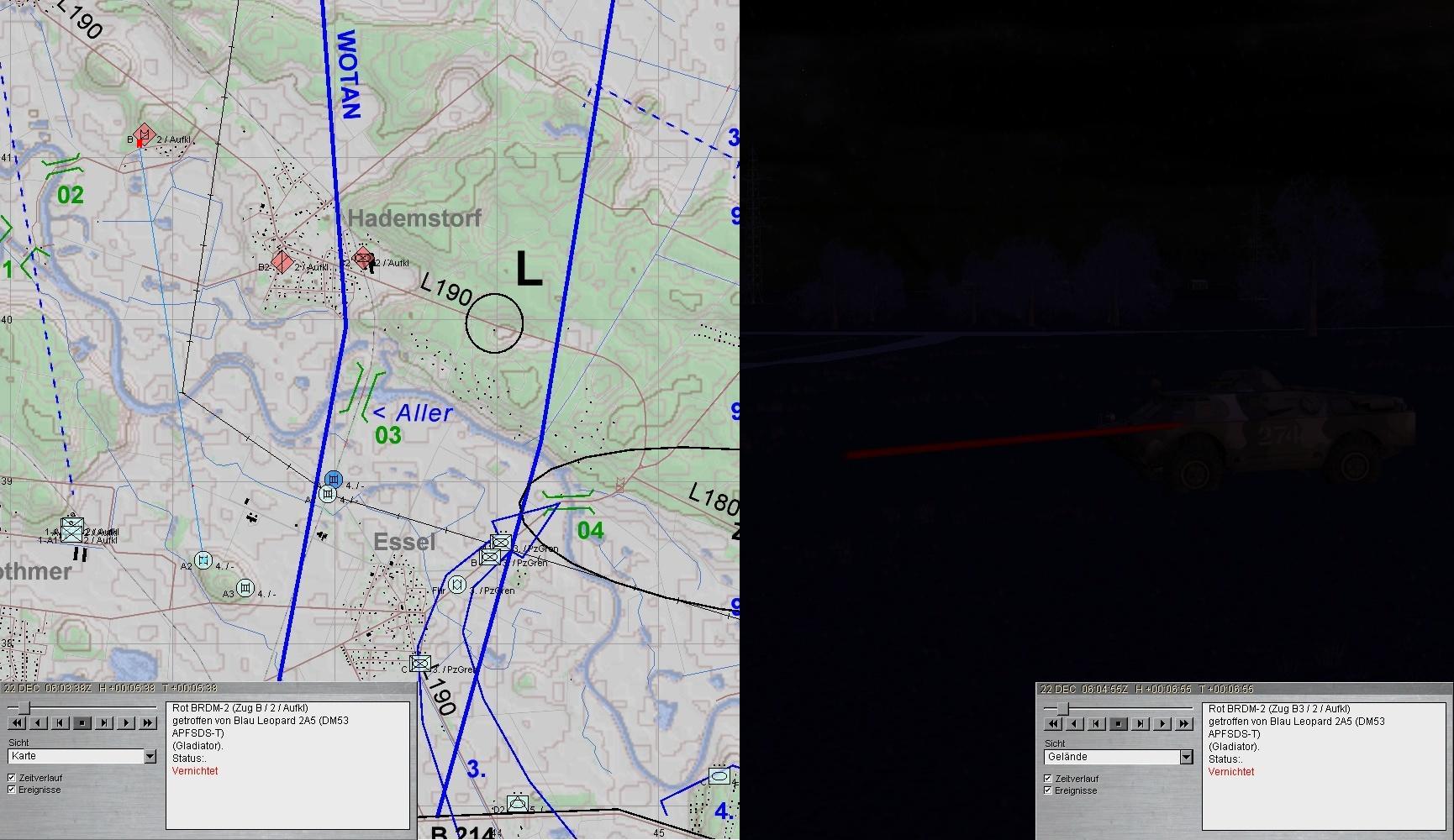1454x840 pixels.
Task: Toggle Zeitverlauf checkbox in the right panel
Action: pos(1048,779)
